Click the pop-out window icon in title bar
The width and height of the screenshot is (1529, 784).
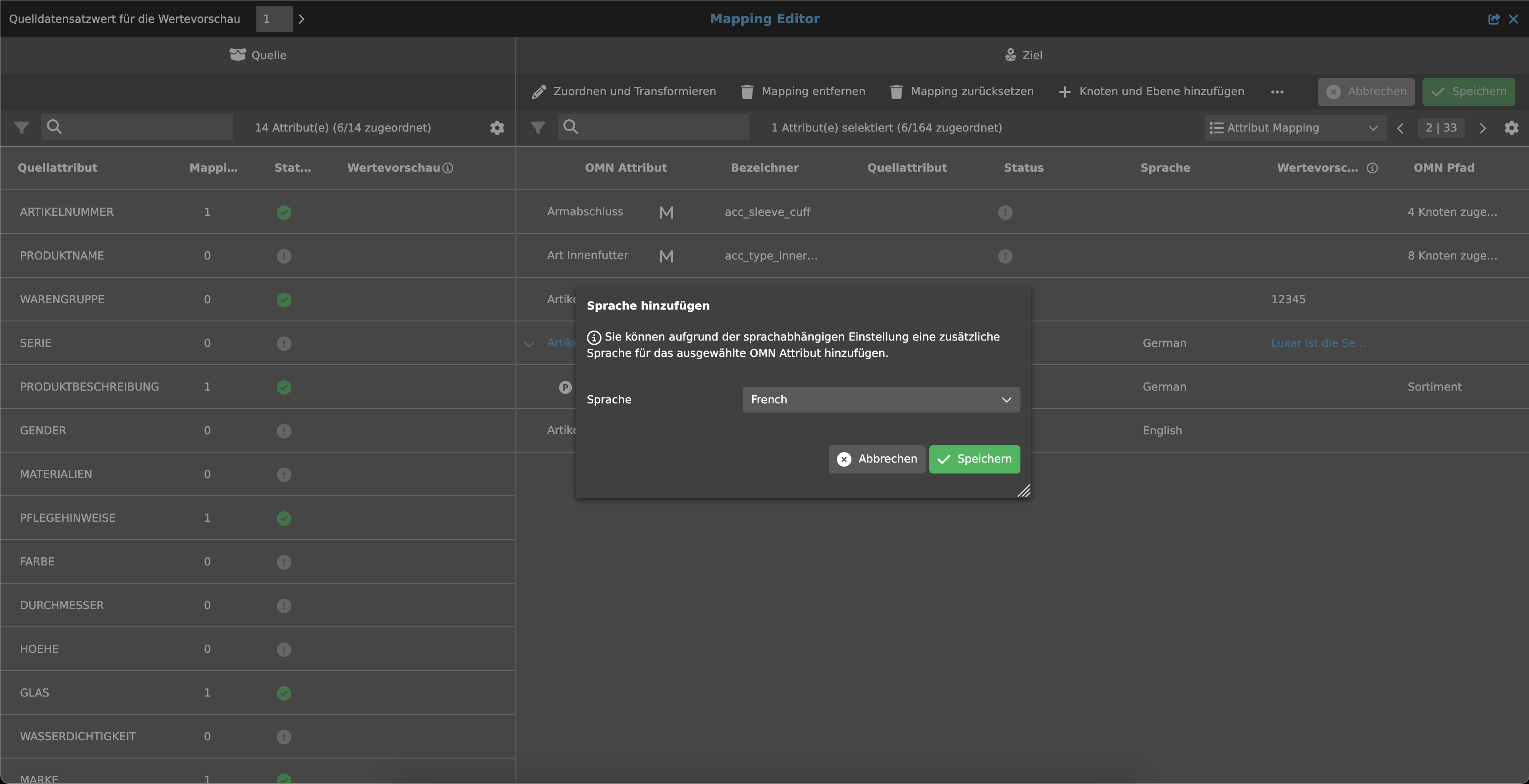[x=1493, y=19]
